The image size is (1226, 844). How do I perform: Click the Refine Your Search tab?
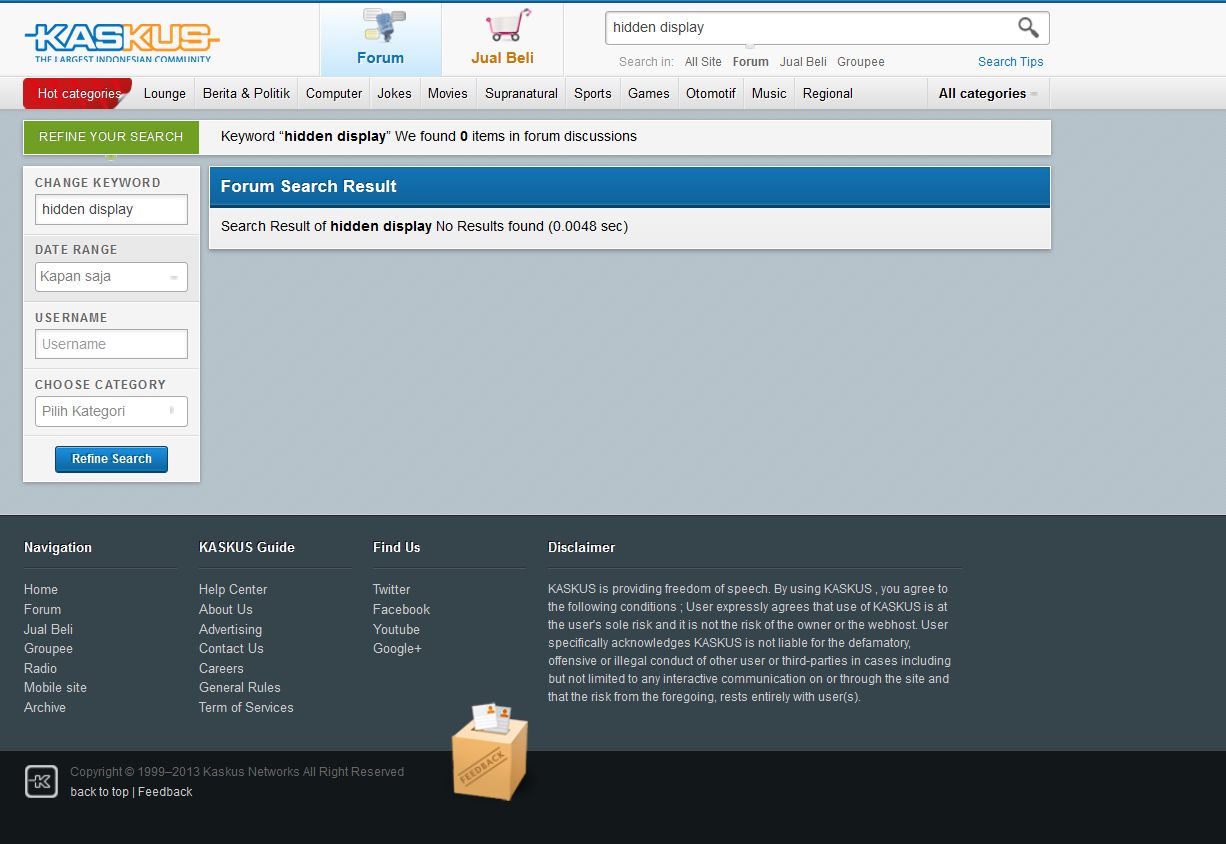coord(111,137)
